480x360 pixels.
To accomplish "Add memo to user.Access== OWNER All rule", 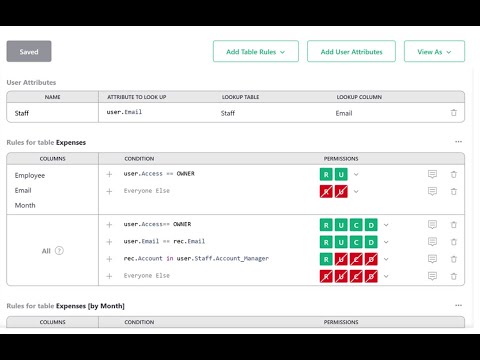I will 432,225.
